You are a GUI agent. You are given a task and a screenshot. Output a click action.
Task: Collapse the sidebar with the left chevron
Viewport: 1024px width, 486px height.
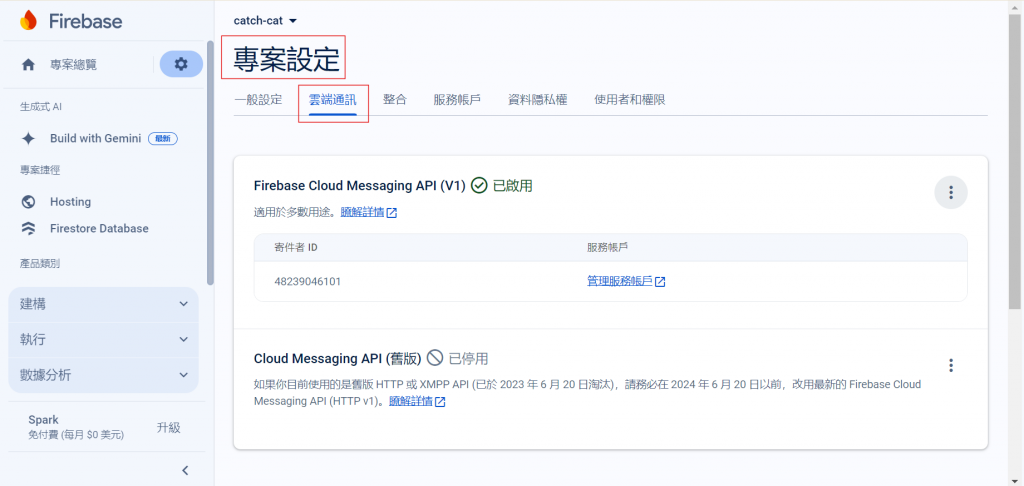point(185,470)
